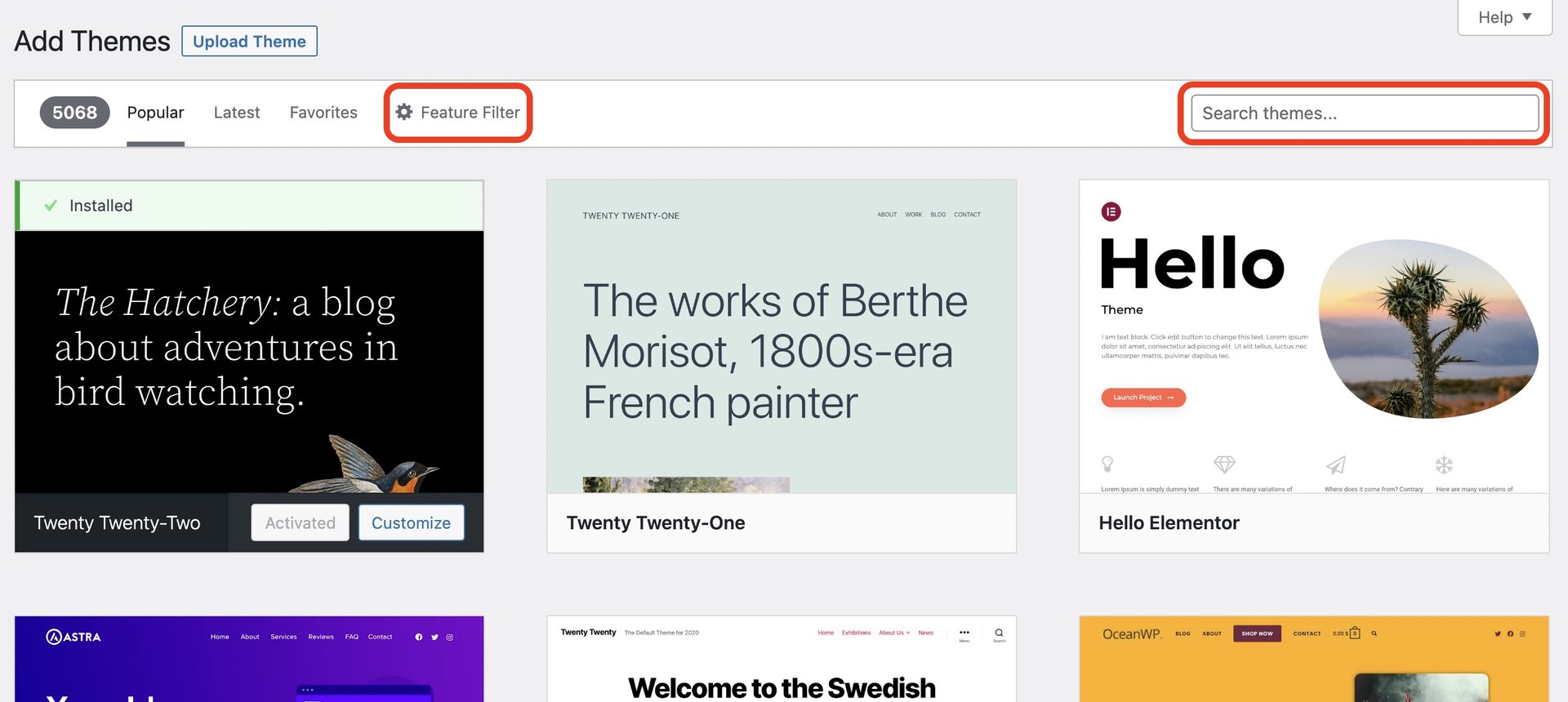Open the OceanWP theme thumbnail

pyautogui.click(x=1314, y=659)
